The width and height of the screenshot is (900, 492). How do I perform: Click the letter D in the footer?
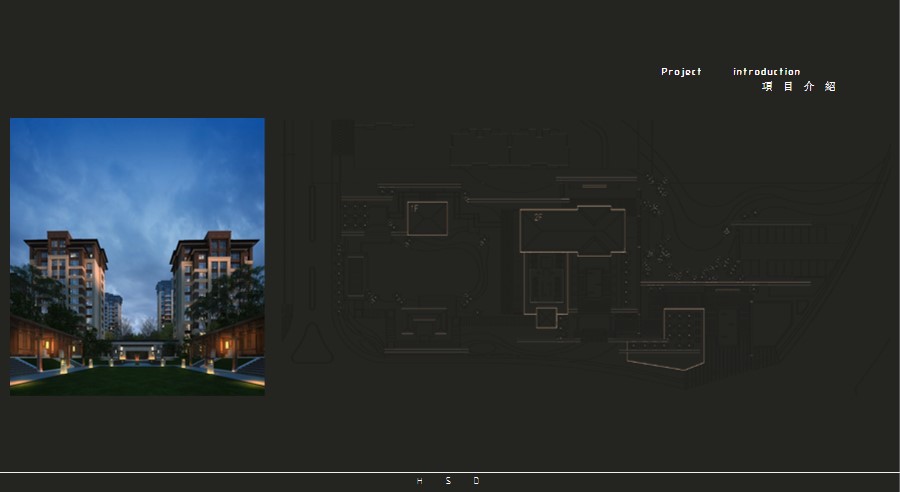tap(476, 481)
